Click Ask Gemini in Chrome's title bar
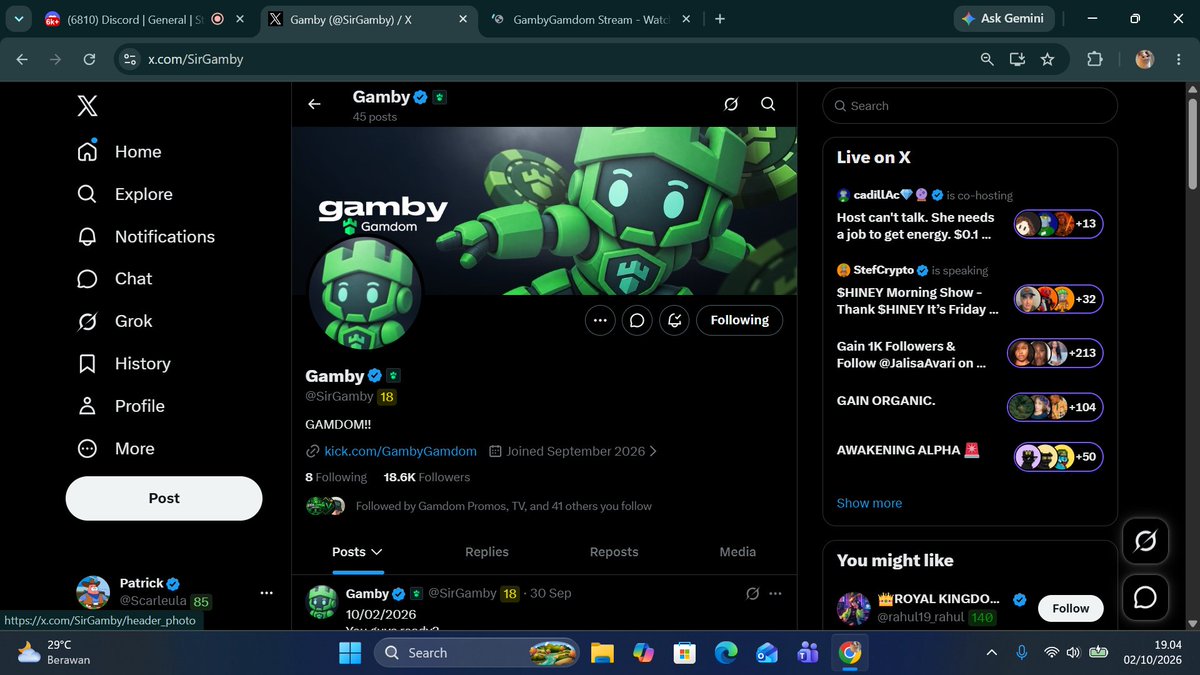1200x675 pixels. 1003,18
